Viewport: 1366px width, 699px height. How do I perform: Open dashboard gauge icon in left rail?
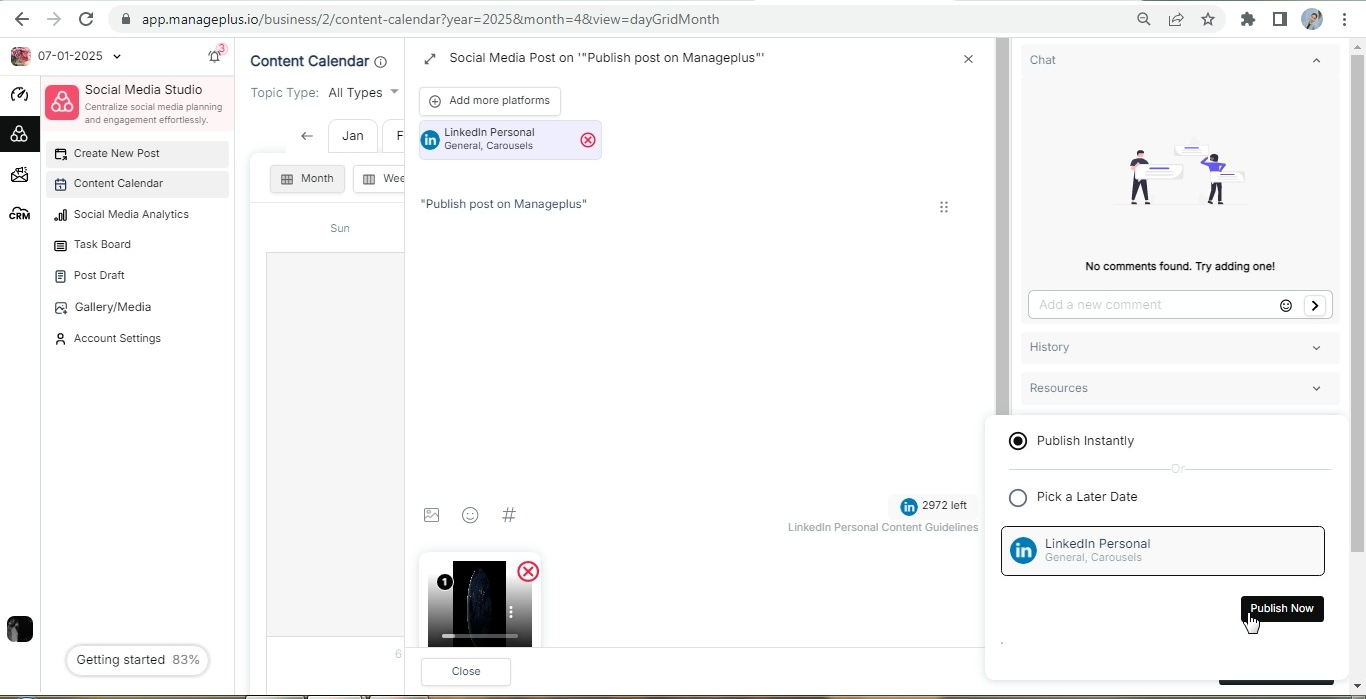point(19,95)
